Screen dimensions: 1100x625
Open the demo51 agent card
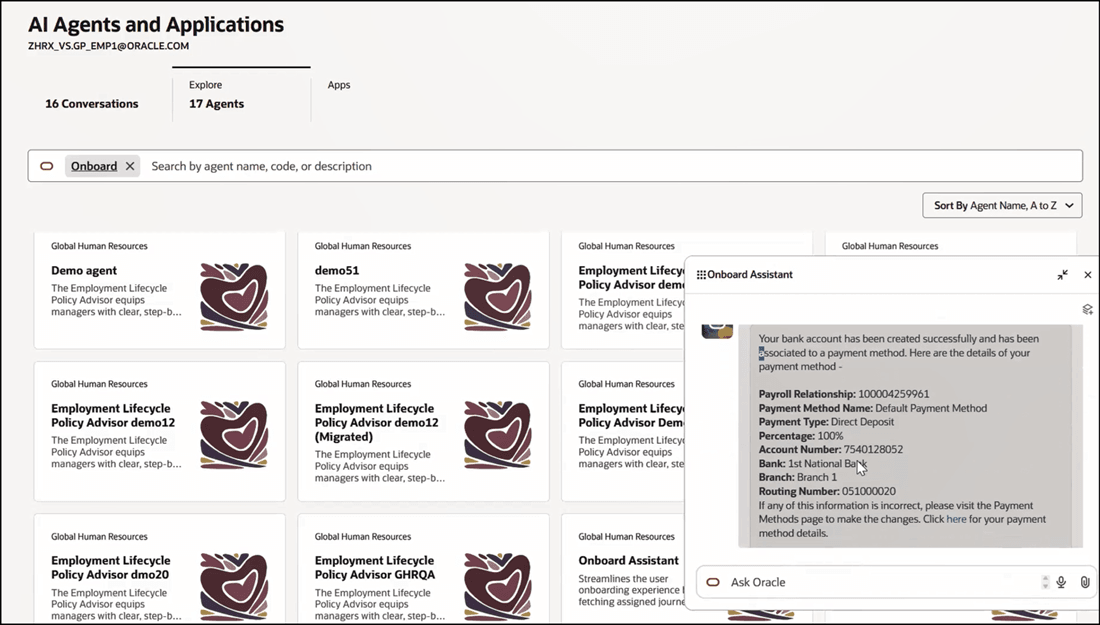[x=424, y=290]
